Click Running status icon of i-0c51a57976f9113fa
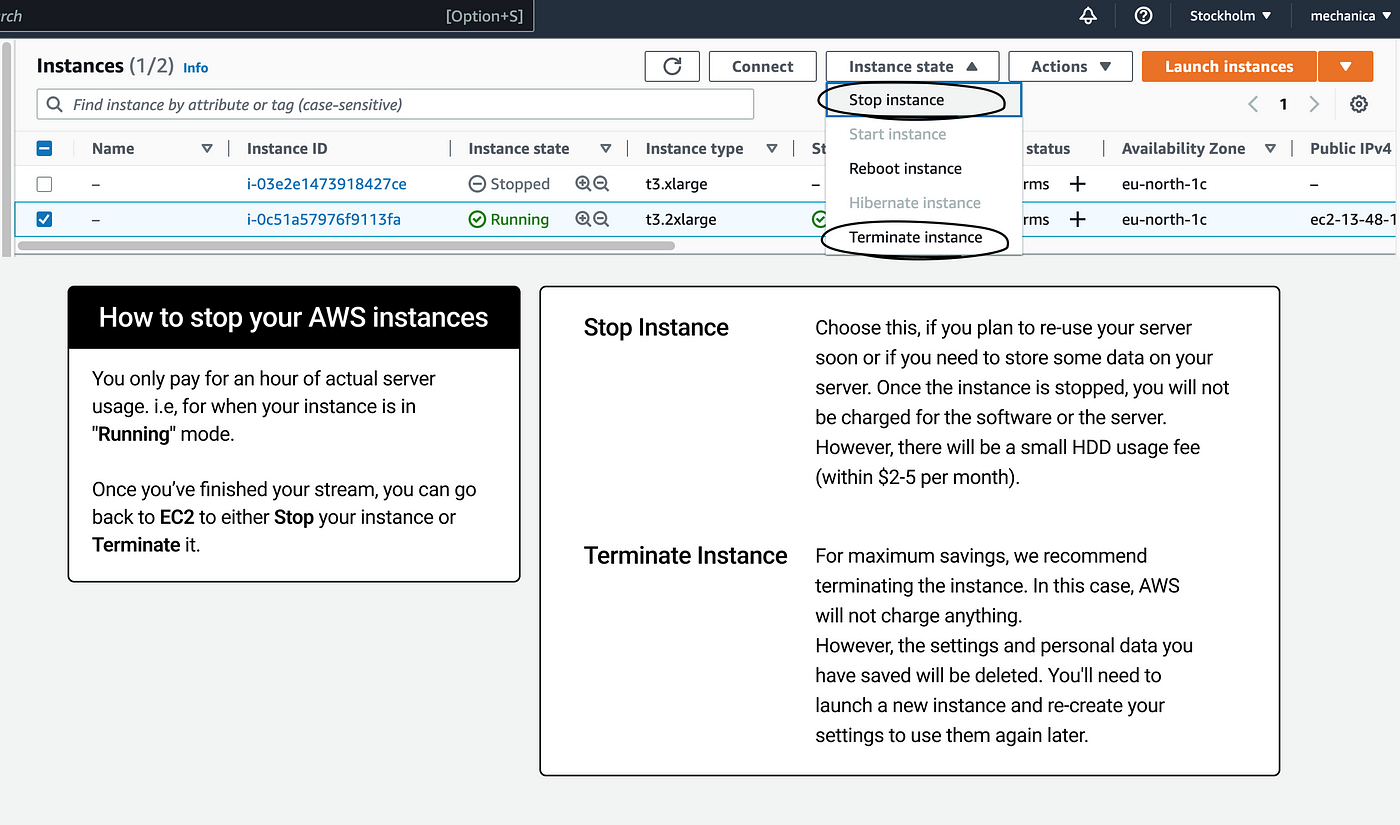1400x825 pixels. point(477,219)
